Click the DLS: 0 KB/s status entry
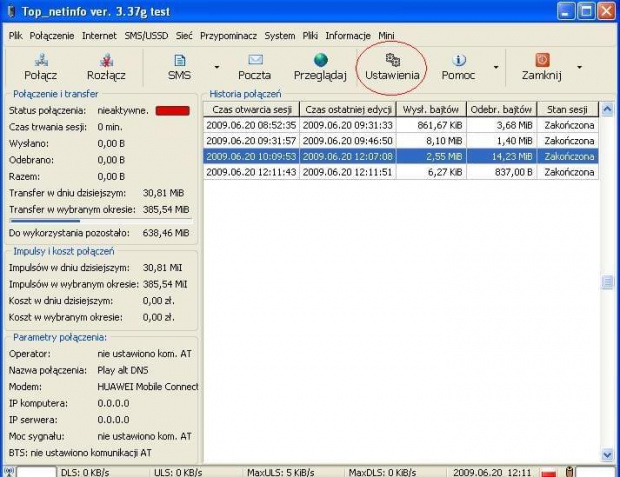The height and width of the screenshot is (477, 620). pos(85,473)
